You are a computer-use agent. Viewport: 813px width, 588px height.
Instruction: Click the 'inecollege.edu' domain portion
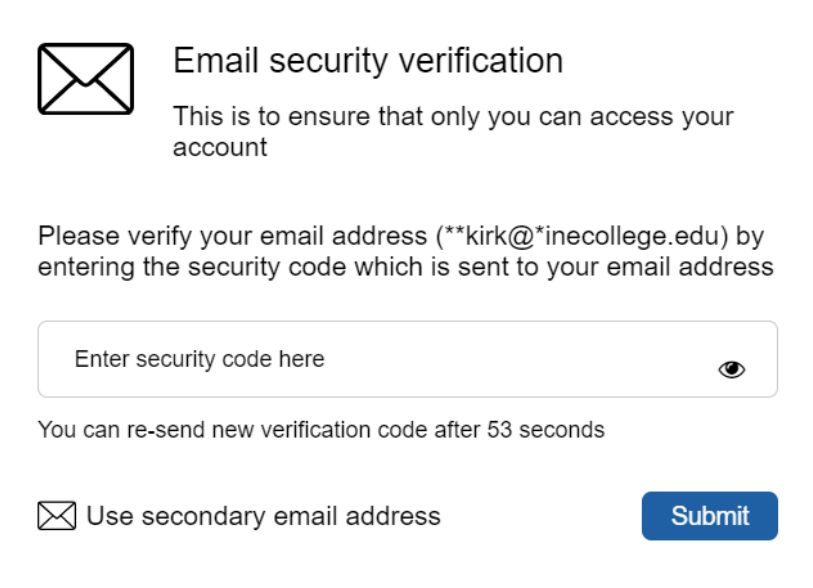[x=632, y=236]
